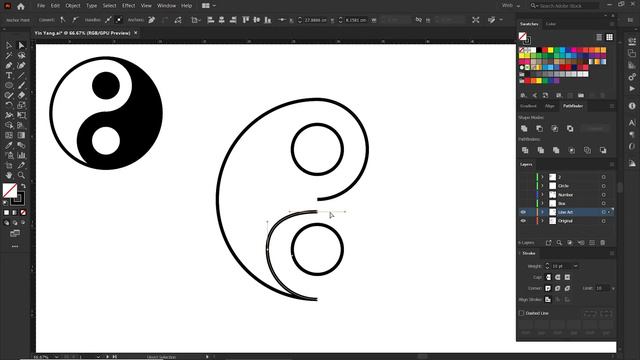Screen dimensions: 640x360
Task: Open the Object menu
Action: pos(73,6)
